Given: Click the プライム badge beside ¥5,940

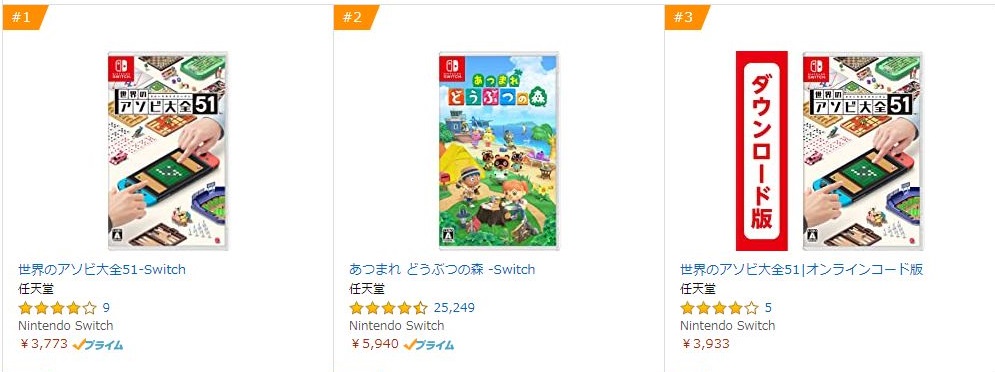Looking at the screenshot, I should [429, 345].
